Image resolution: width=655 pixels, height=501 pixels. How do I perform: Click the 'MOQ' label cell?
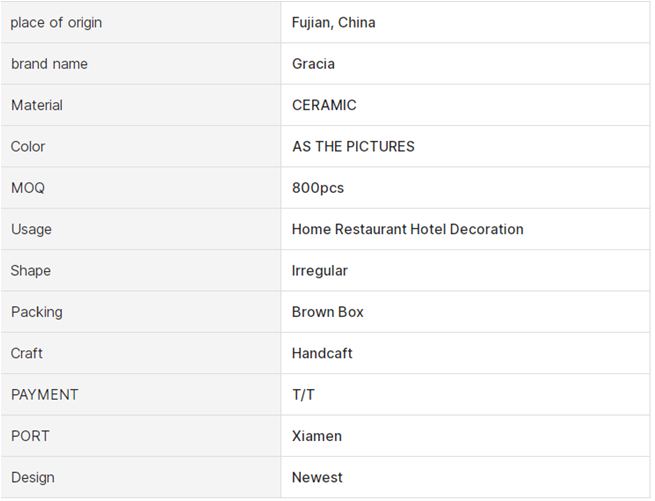coord(28,188)
